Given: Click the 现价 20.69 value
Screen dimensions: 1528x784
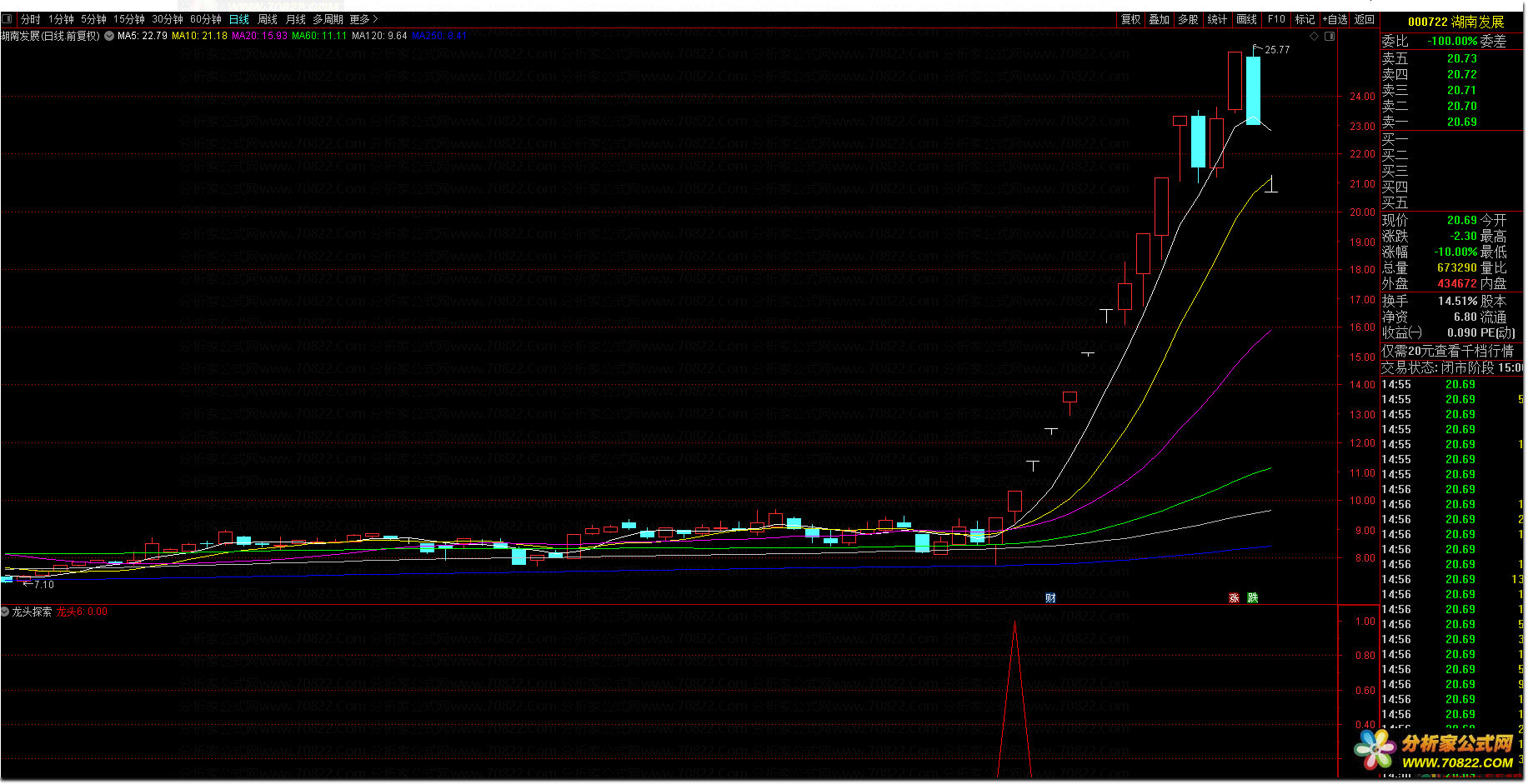Looking at the screenshot, I should (x=1461, y=220).
